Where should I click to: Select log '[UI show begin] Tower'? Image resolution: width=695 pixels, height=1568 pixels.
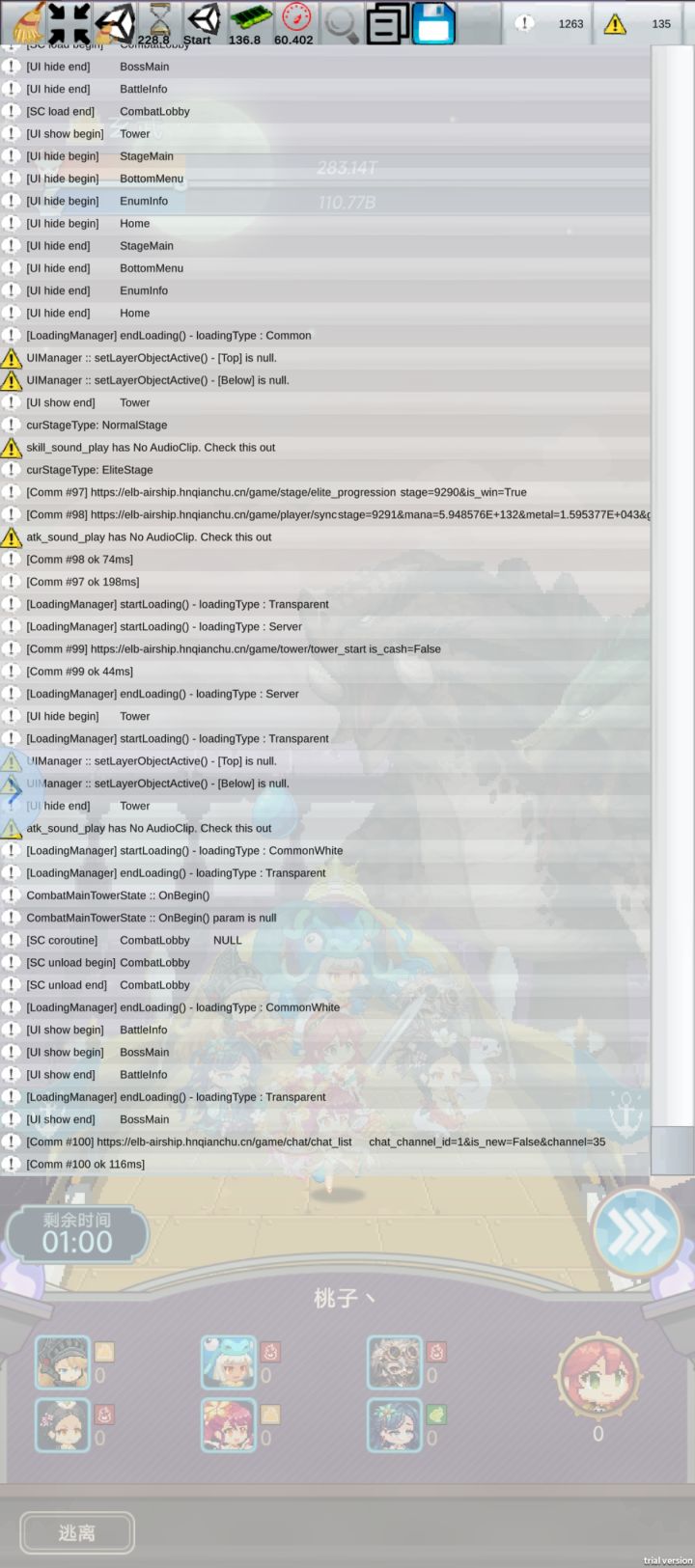point(325,134)
